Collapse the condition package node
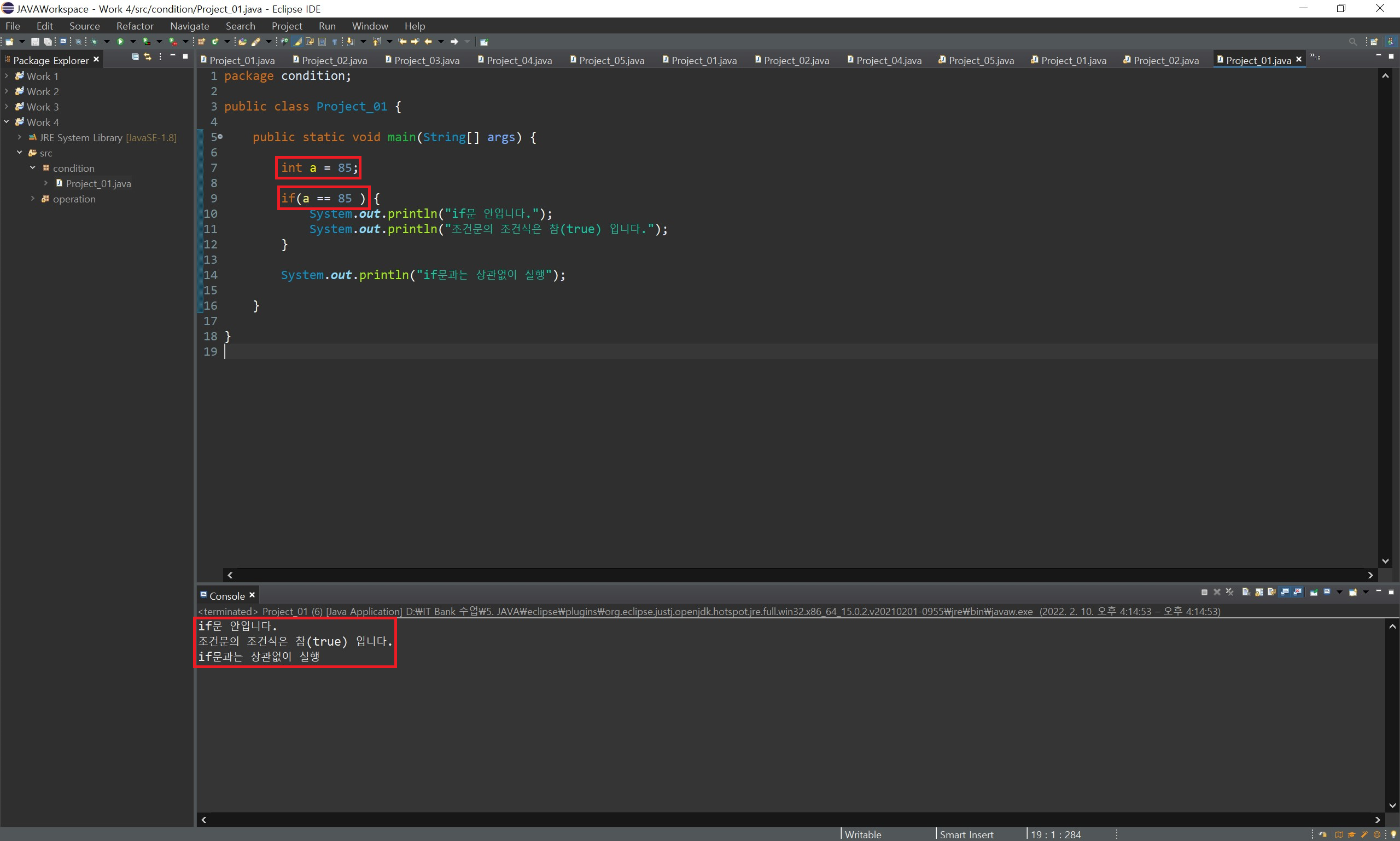This screenshot has height=841, width=1400. tap(32, 168)
